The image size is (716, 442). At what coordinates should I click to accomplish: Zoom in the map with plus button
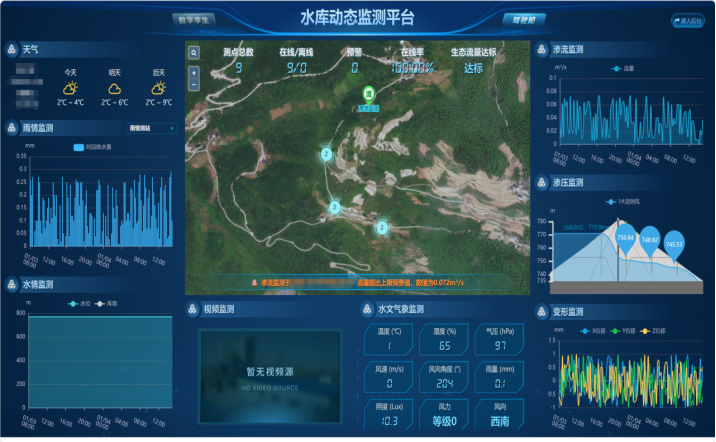(x=193, y=73)
